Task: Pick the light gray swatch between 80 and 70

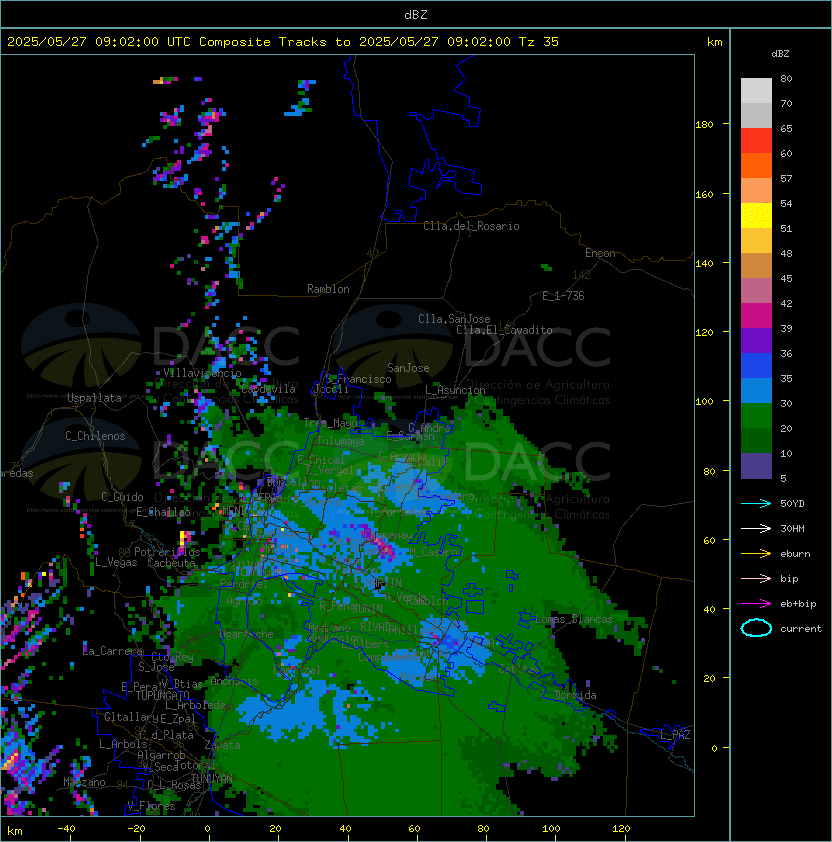Action: [x=756, y=91]
